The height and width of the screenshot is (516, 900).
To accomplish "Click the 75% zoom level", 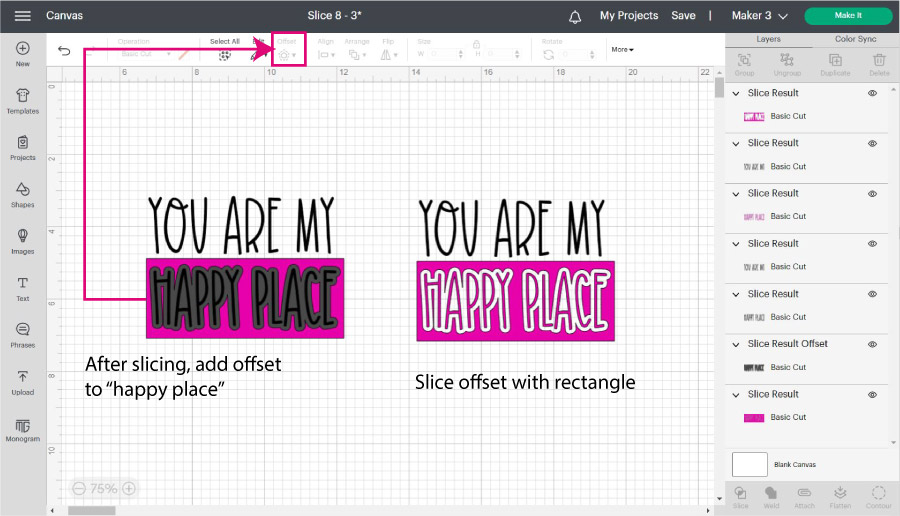I will click(x=103, y=488).
